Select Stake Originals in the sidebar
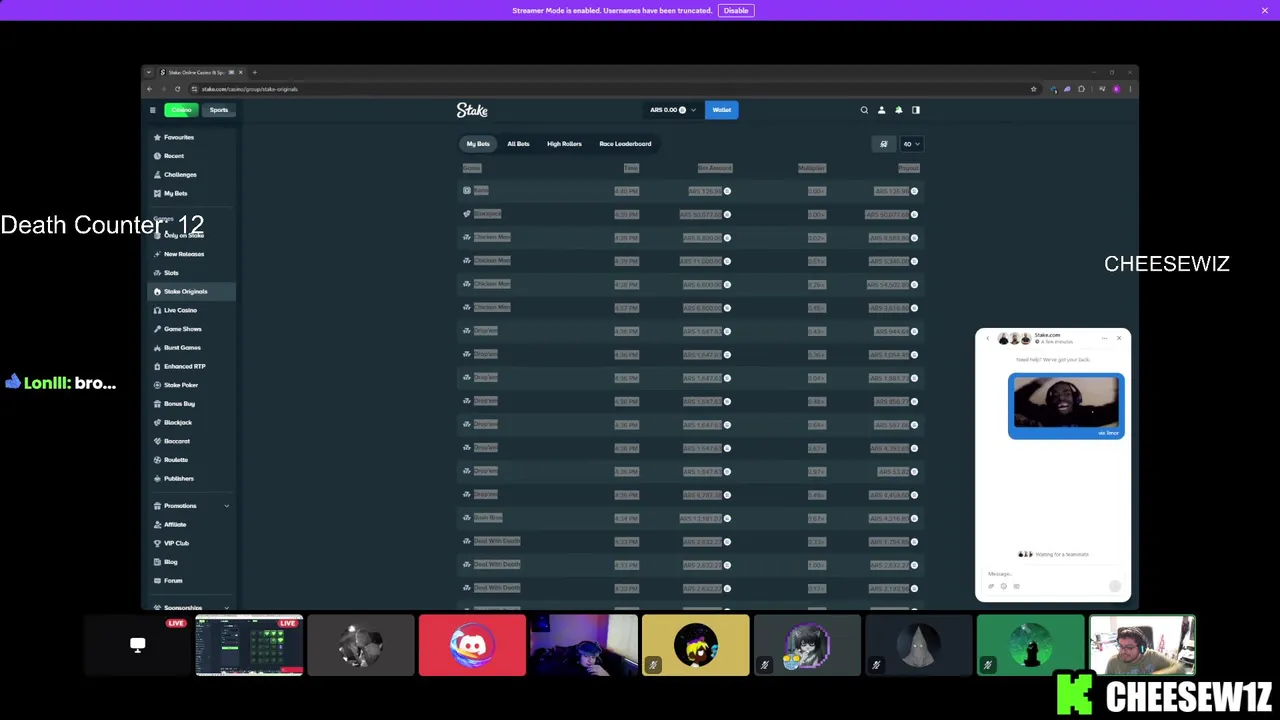Viewport: 1280px width, 720px height. tap(190, 291)
